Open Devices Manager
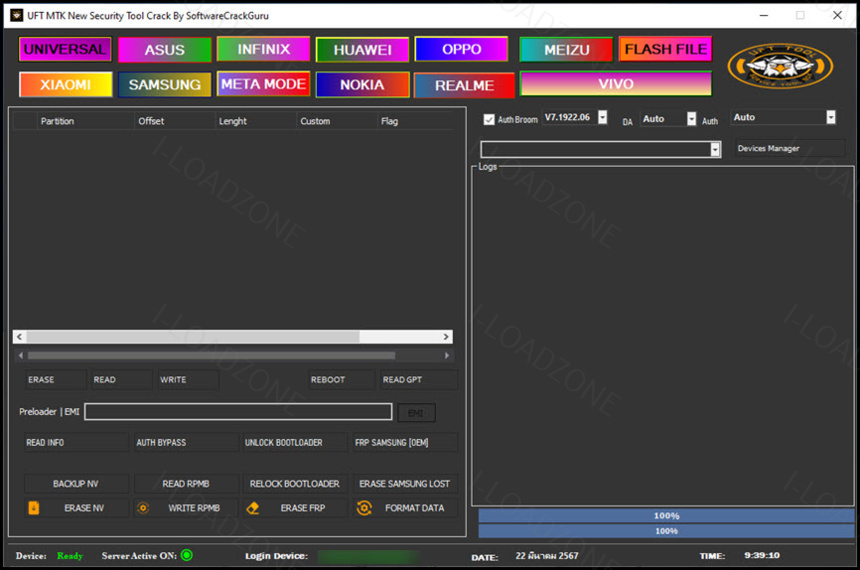Viewport: 860px width, 570px height. 790,149
